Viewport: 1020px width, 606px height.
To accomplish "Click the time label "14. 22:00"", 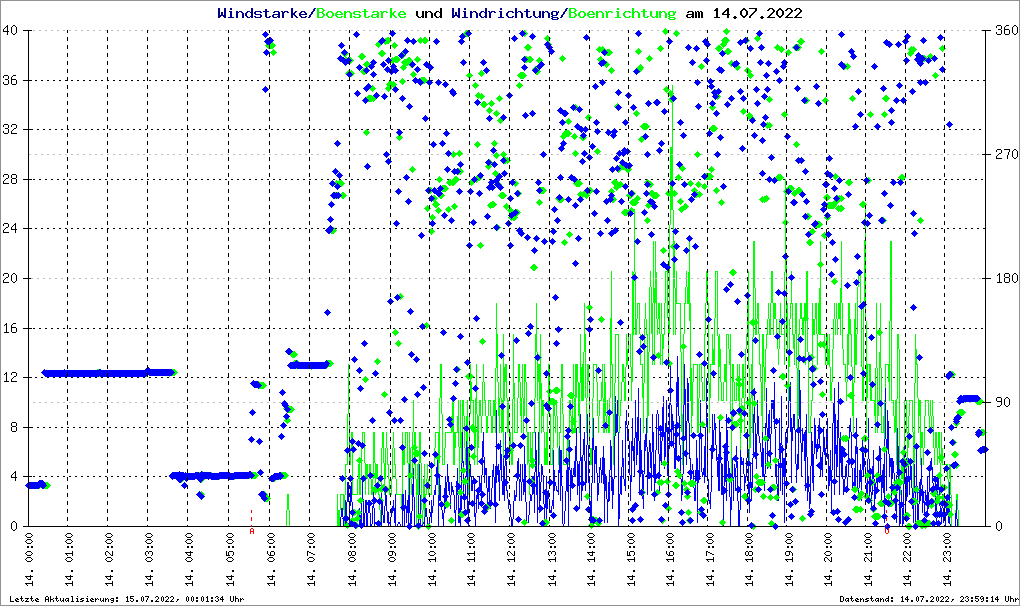I will pos(907,559).
